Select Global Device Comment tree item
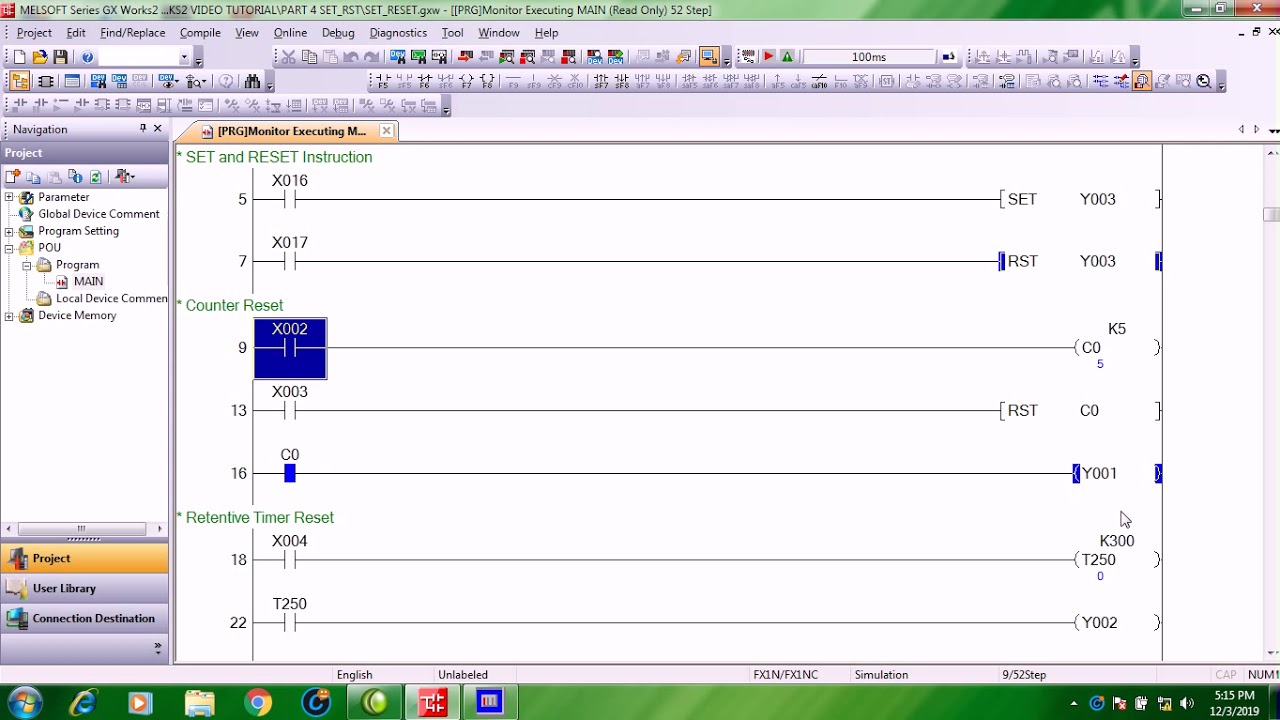Screen dimensions: 1280x720 click(98, 214)
